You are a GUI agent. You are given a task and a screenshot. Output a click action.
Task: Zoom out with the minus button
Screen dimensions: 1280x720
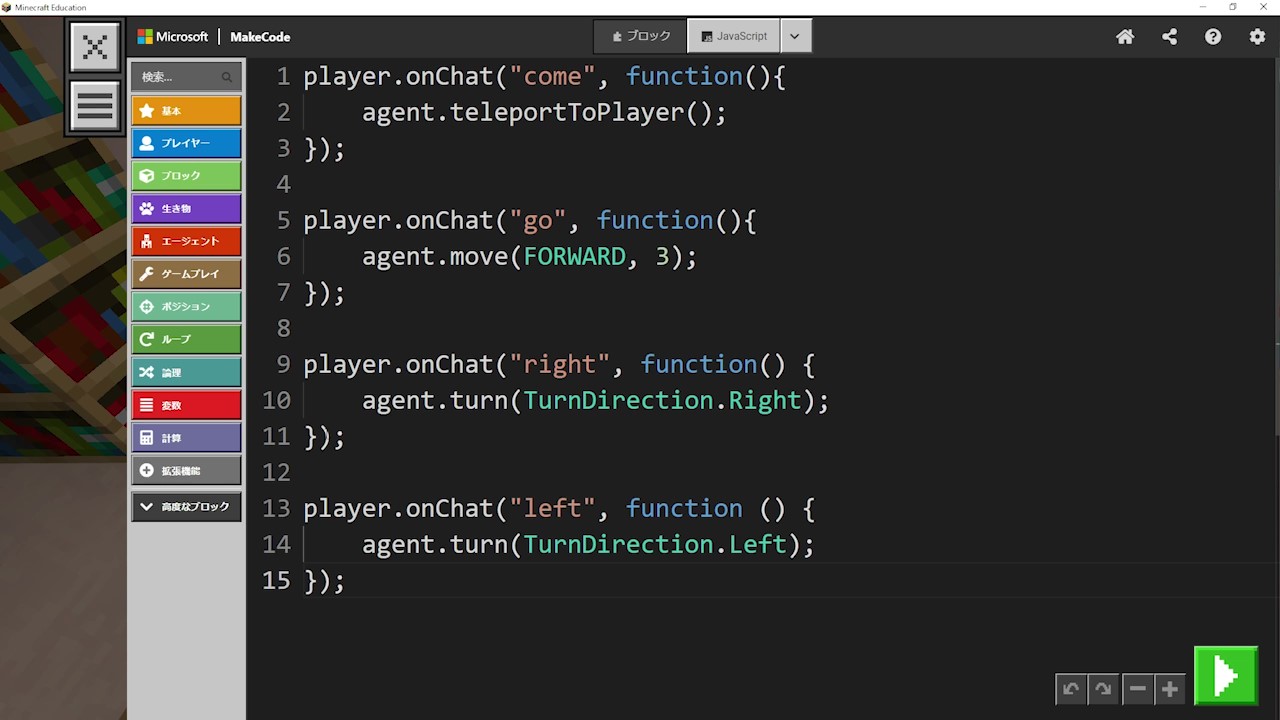pyautogui.click(x=1137, y=689)
